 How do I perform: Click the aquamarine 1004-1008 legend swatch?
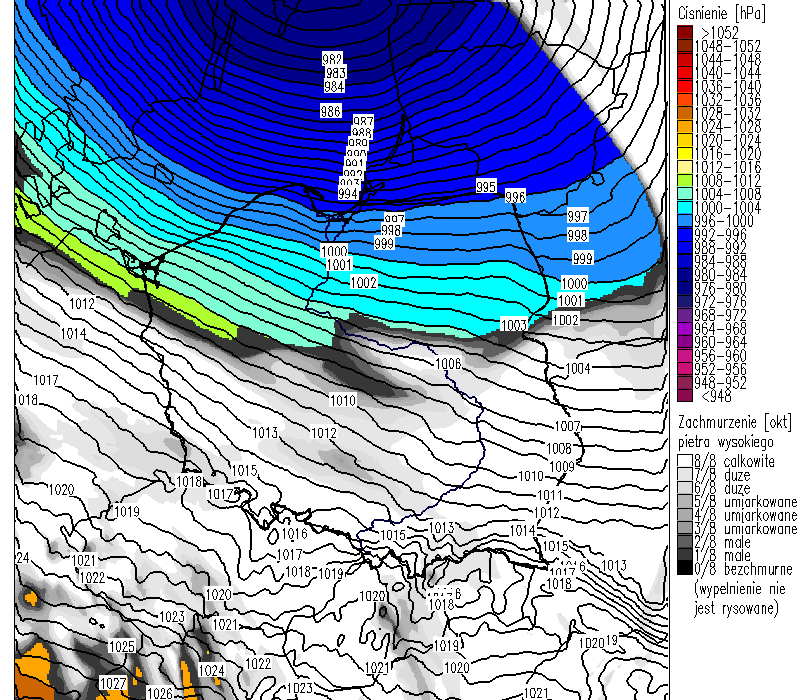pos(685,194)
